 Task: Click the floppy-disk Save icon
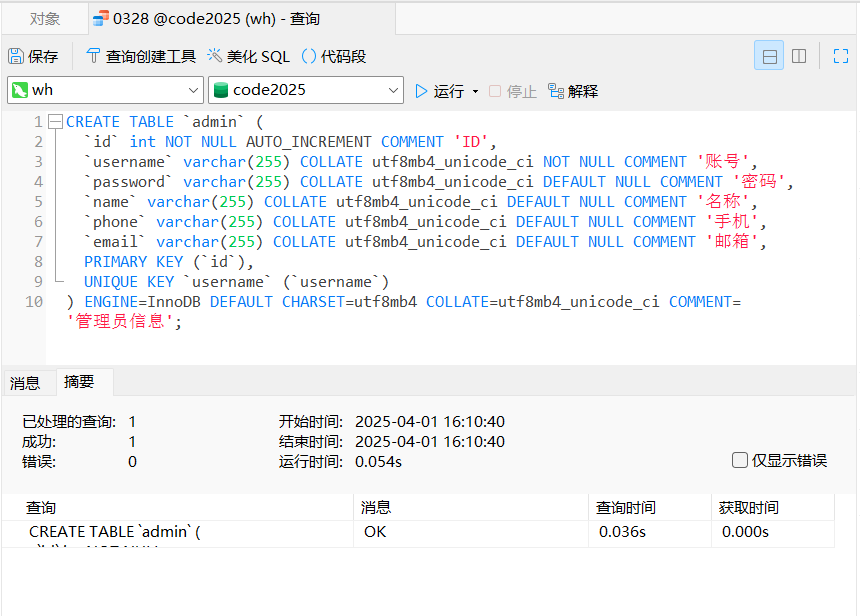[16, 56]
